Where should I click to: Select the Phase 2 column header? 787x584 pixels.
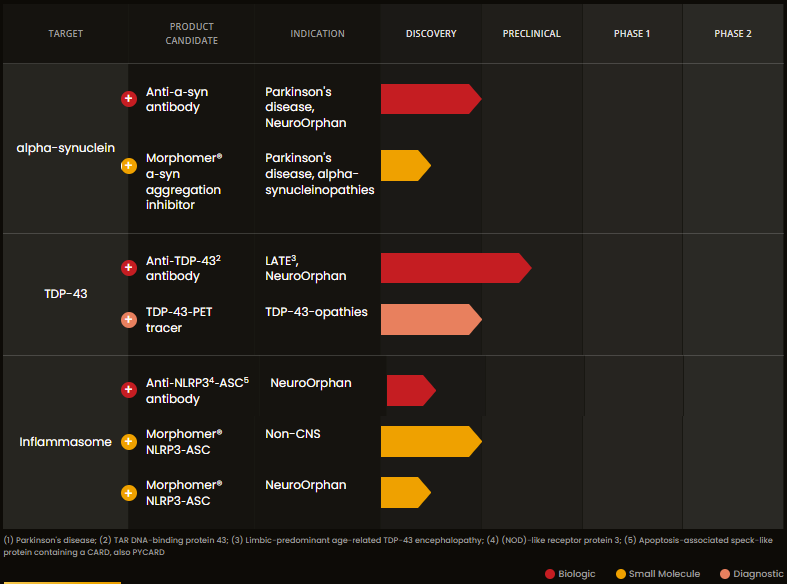pos(733,34)
